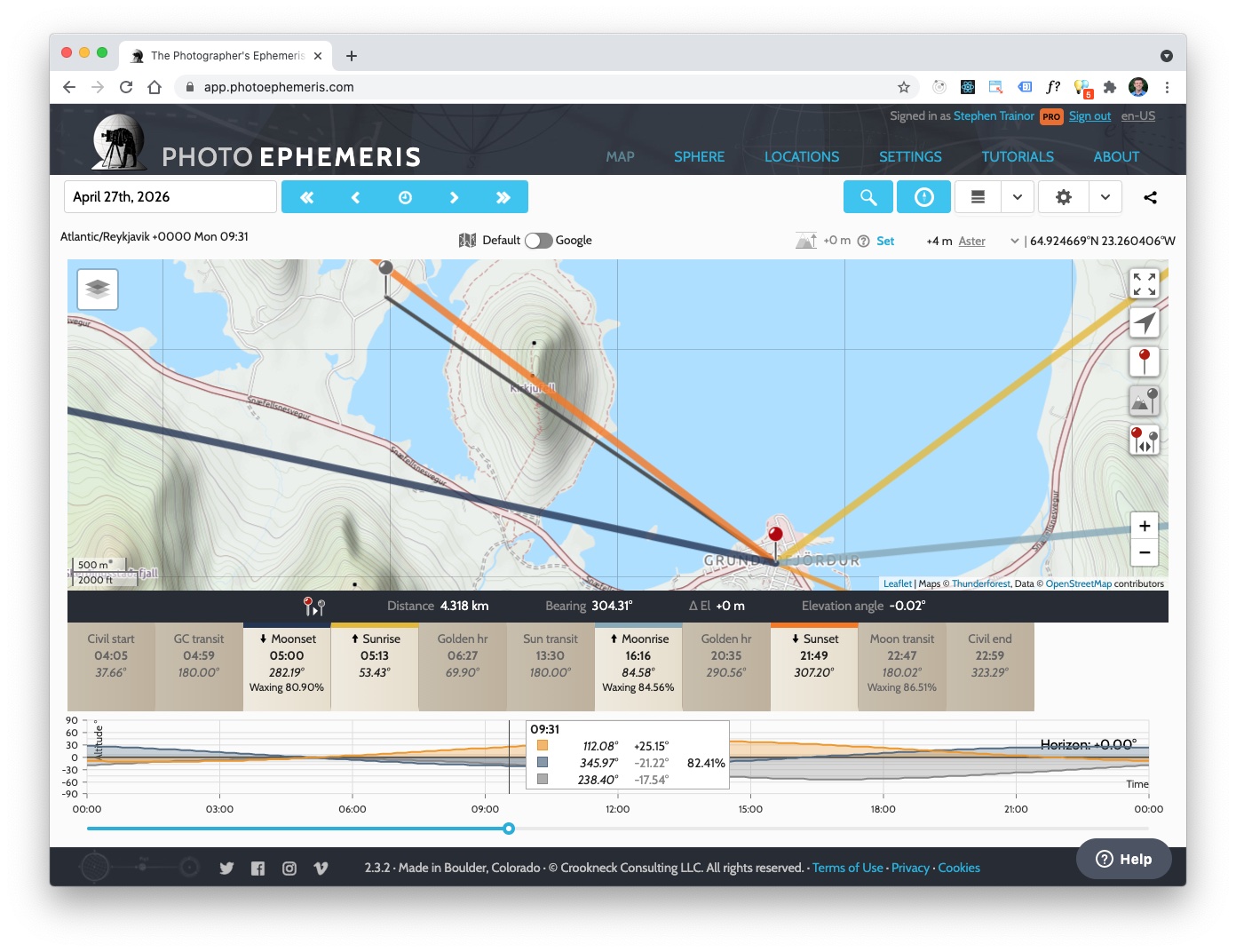Open the search magnifier button
This screenshot has height=952, width=1236.
pos(868,197)
